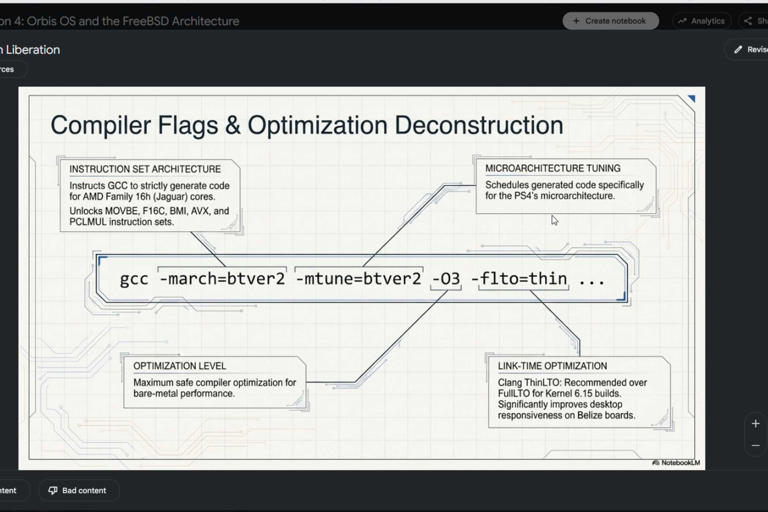Image resolution: width=768 pixels, height=512 pixels.
Task: Click the Share icon in the top bar
Action: pyautogui.click(x=748, y=21)
